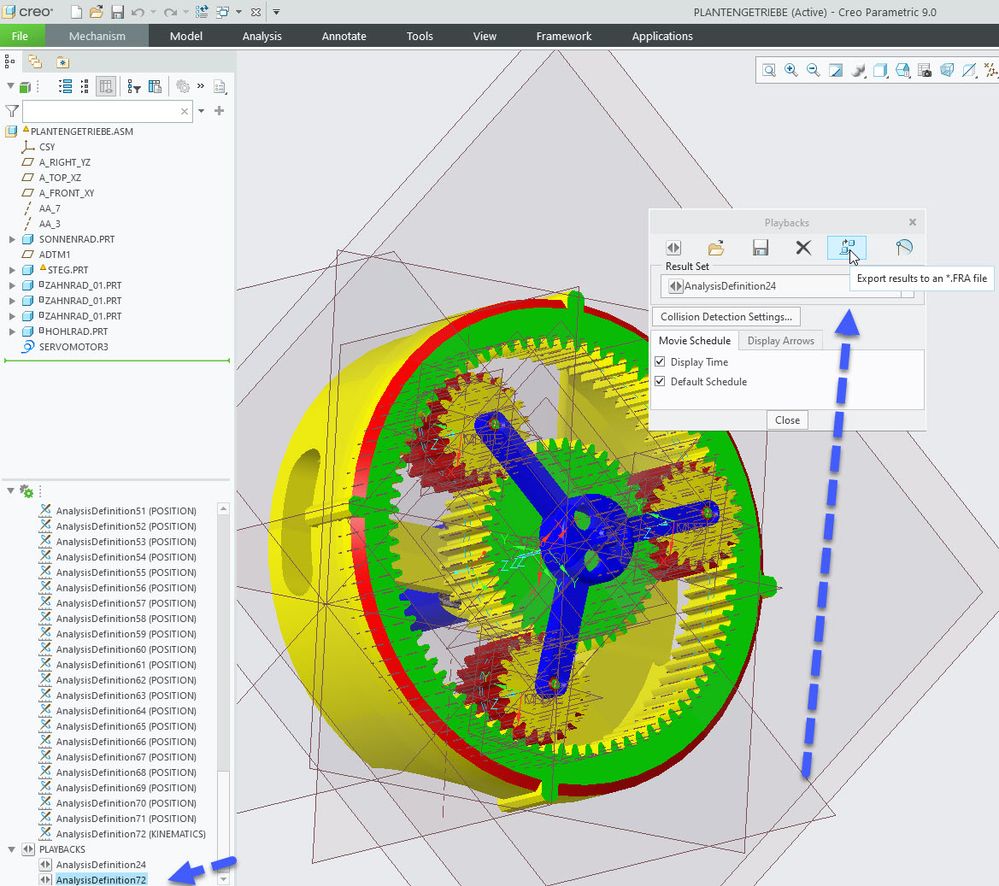Switch to the Display Arrows tab
Viewport: 999px width, 886px height.
pos(780,341)
